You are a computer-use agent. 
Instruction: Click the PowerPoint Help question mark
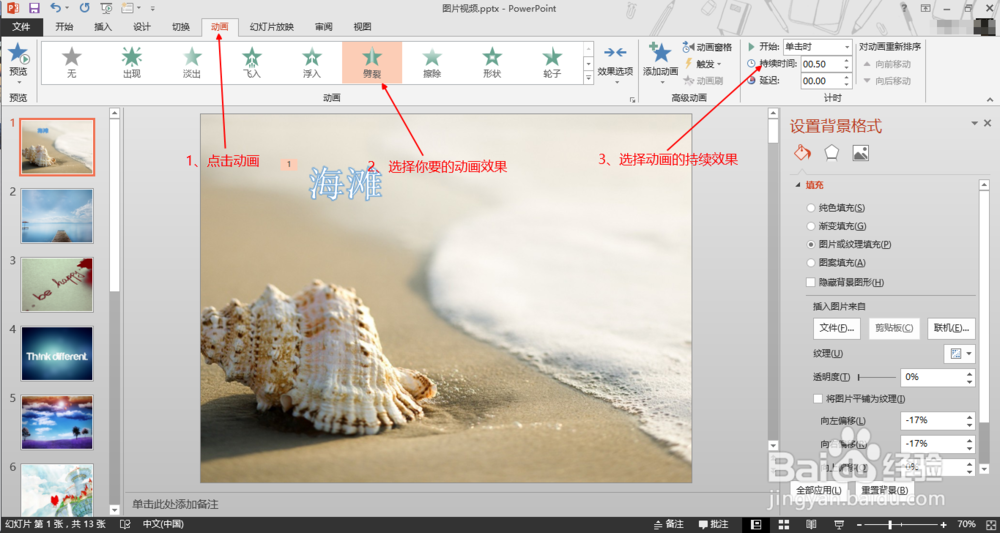(904, 8)
